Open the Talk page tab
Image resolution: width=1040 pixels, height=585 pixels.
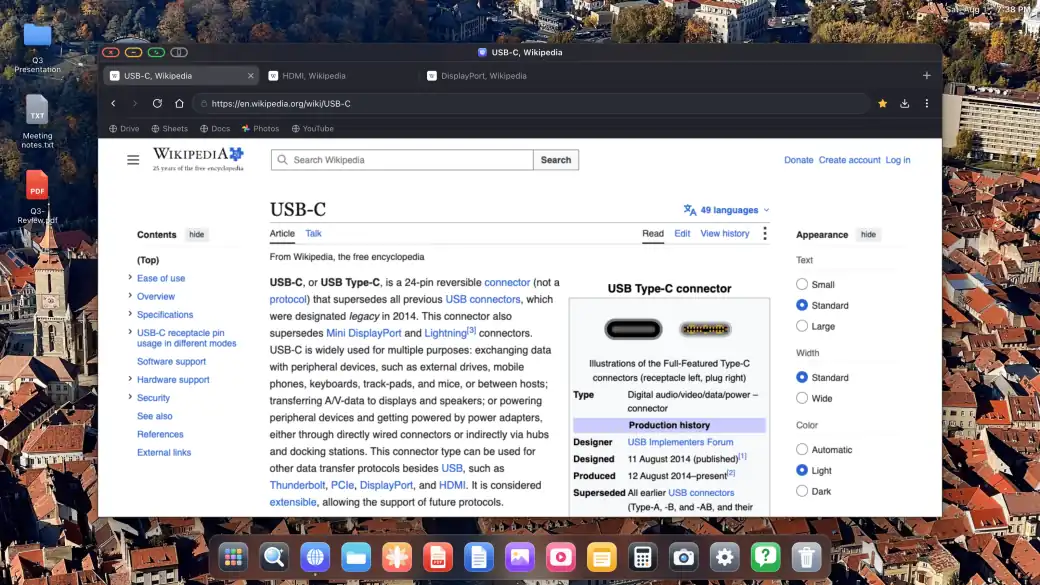[x=313, y=233]
